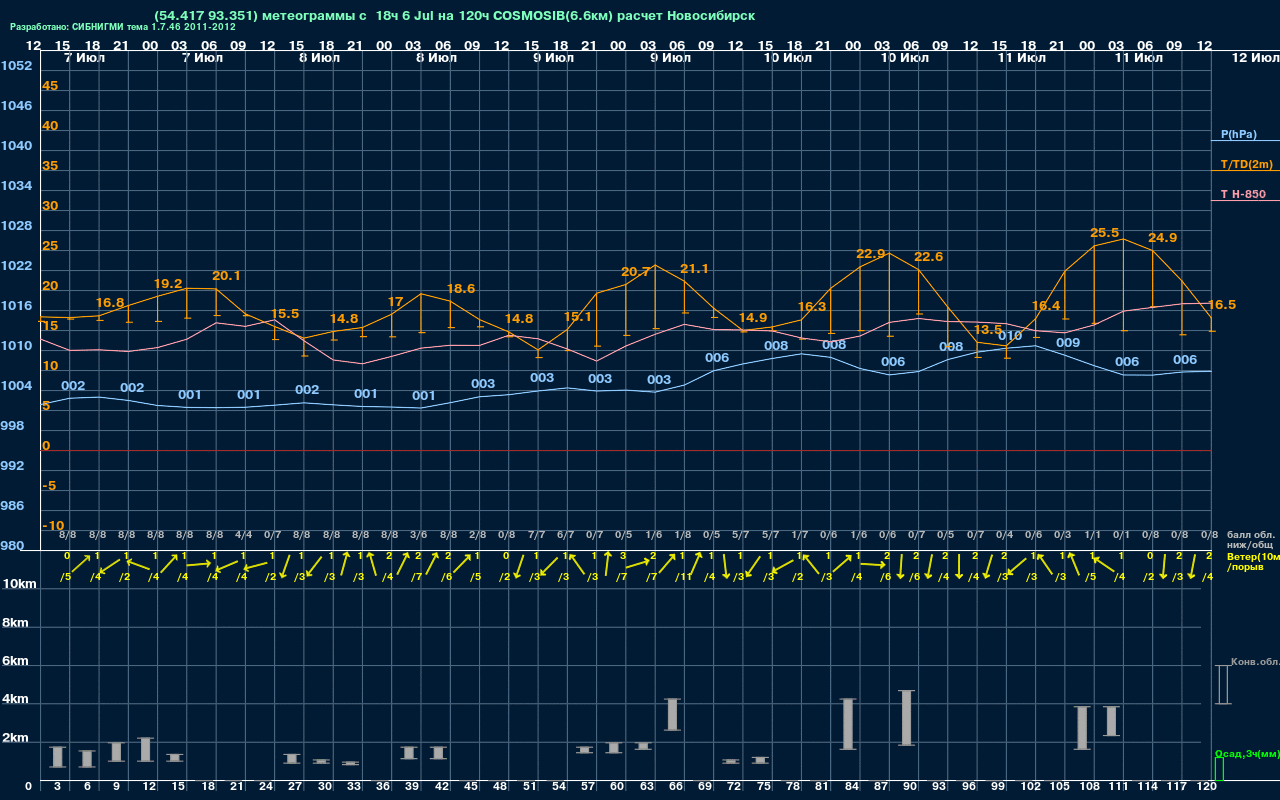Click the 16.8 temperature value

click(x=110, y=303)
